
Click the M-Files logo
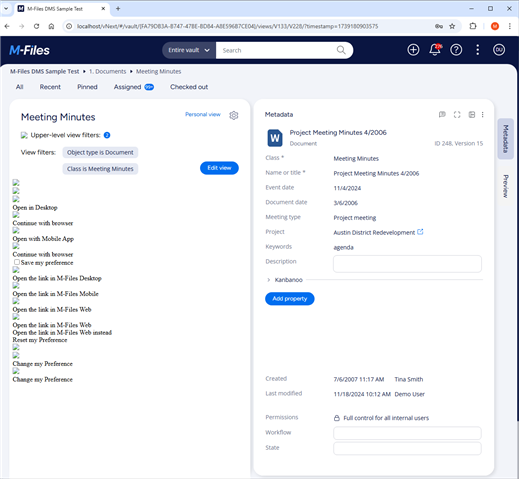(x=29, y=50)
